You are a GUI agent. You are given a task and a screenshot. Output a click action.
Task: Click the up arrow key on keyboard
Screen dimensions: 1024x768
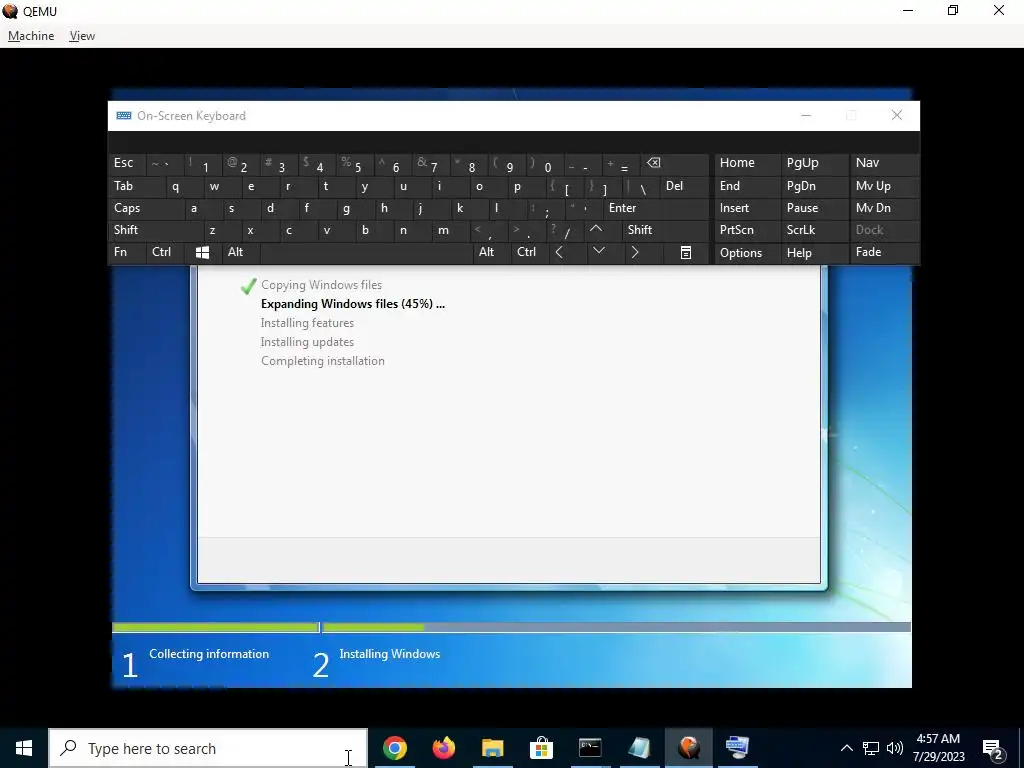[x=596, y=230]
